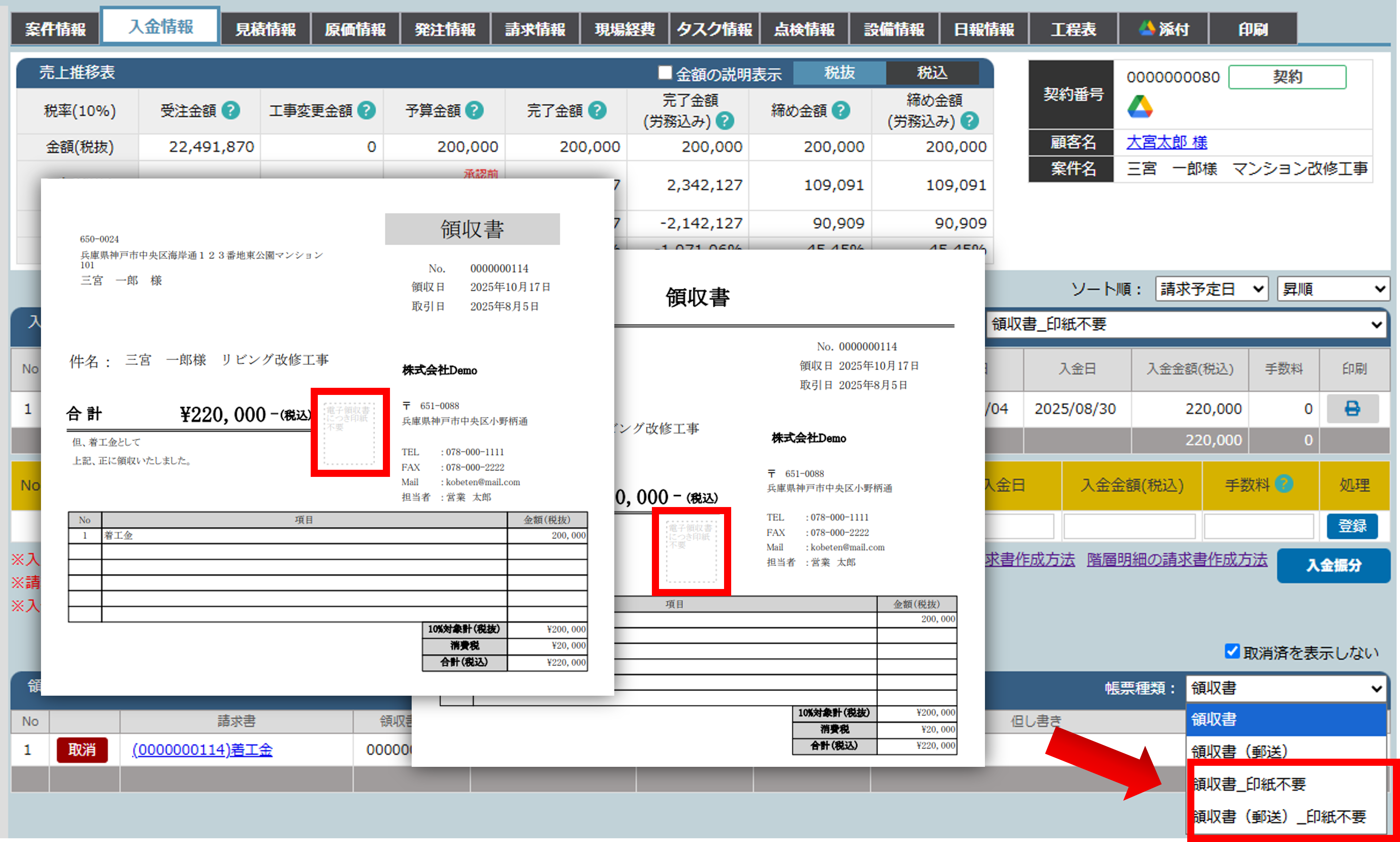Image resolution: width=1400 pixels, height=842 pixels.
Task: Enable the 金額の説明表示 checkbox
Action: tap(664, 72)
